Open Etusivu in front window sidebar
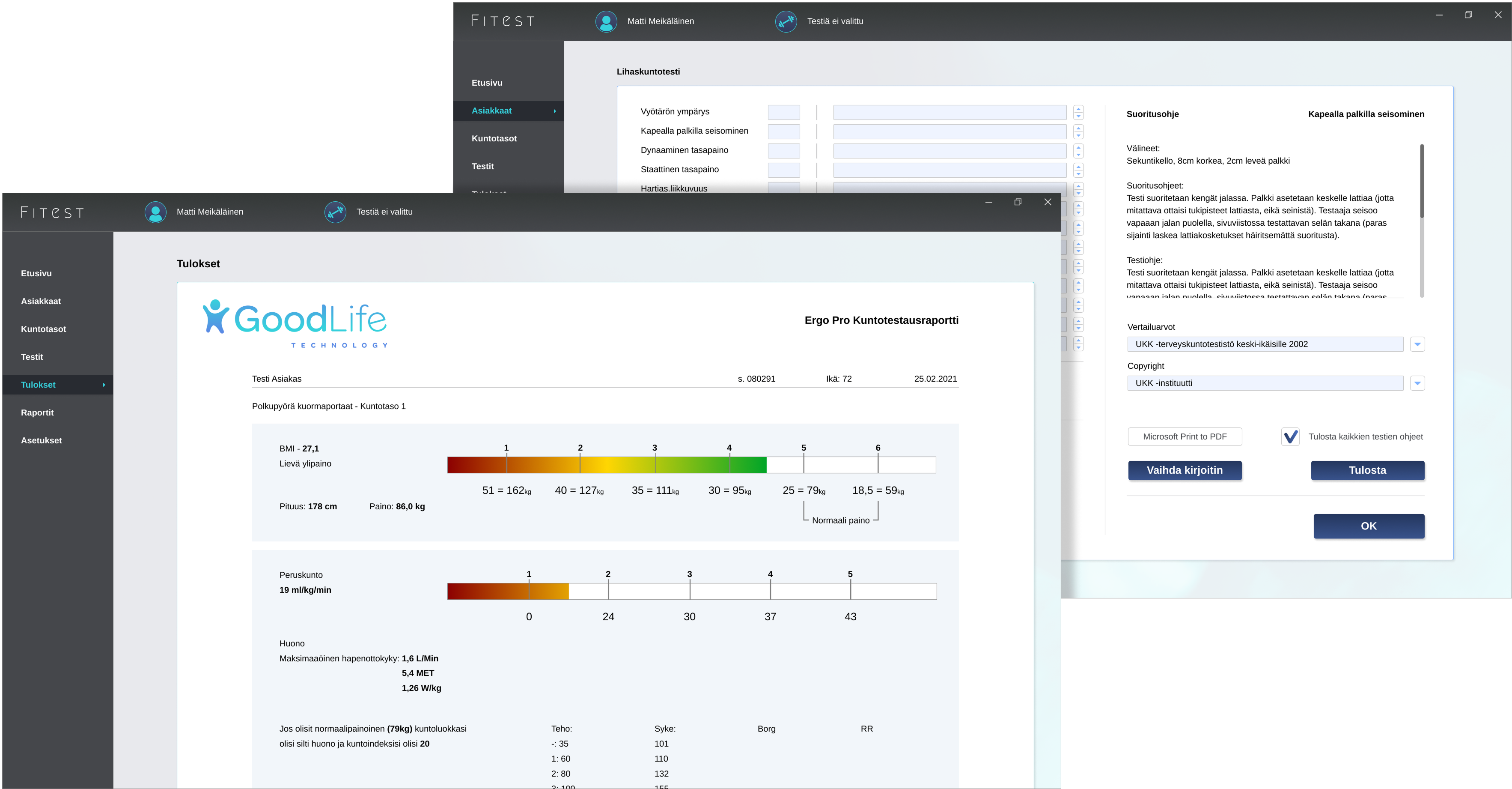This screenshot has width=1512, height=789. tap(36, 273)
